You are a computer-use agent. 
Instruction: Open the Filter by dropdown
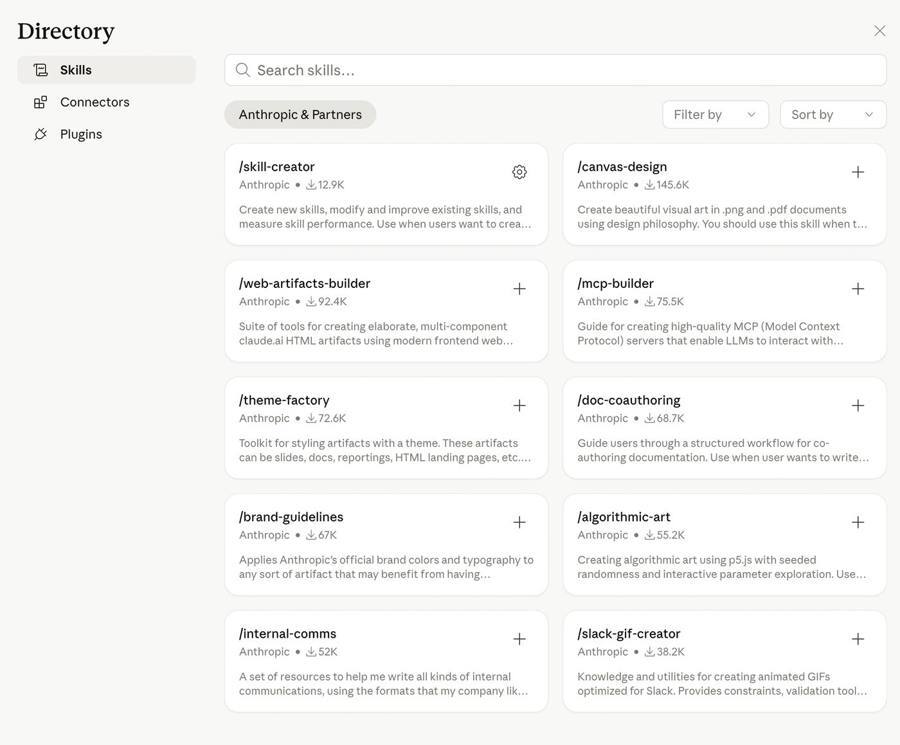[715, 115]
